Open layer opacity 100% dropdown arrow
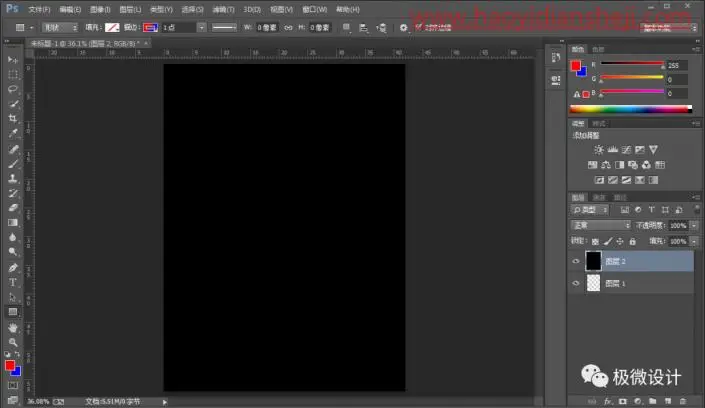 694,225
